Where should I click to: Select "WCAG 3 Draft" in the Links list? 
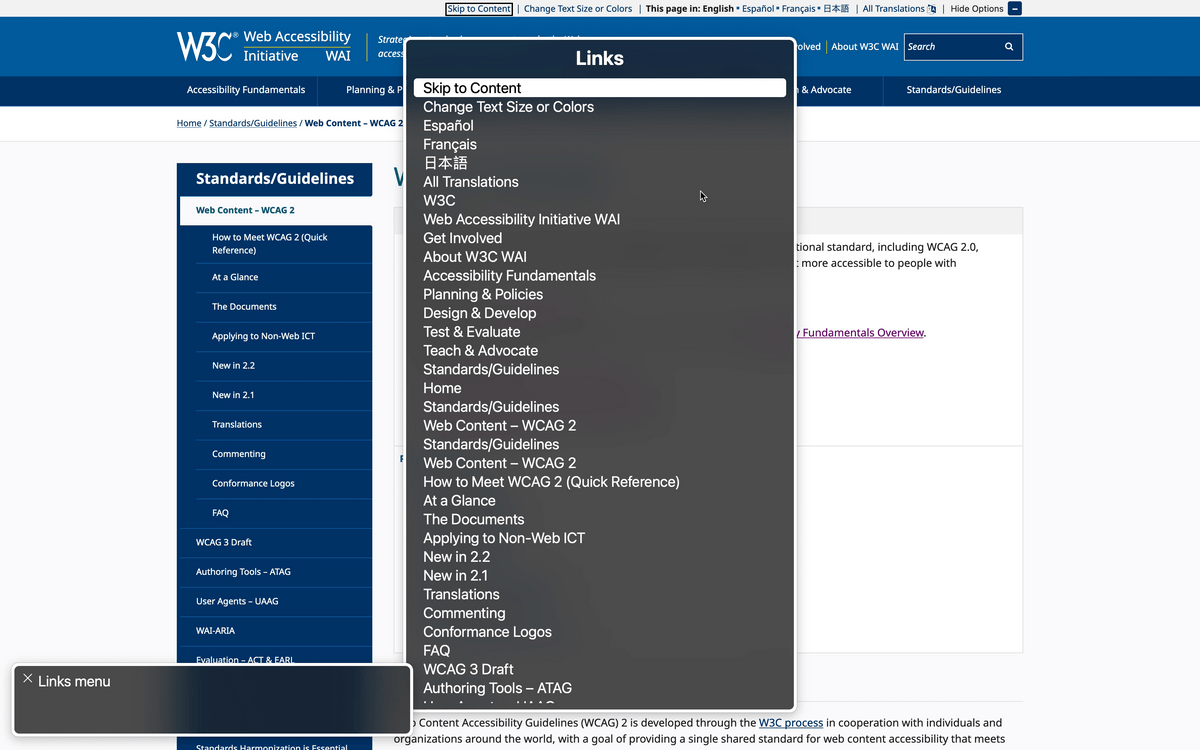click(468, 669)
